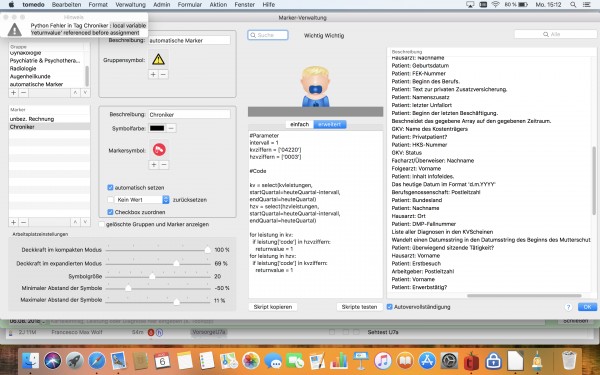The image size is (600, 375).
Task: Open Launchpad in the dock
Action: click(75, 360)
